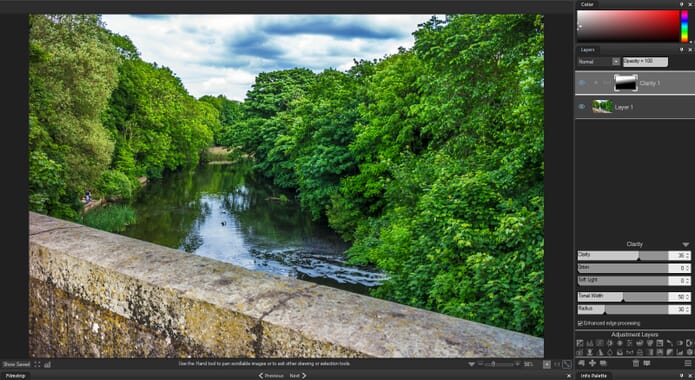Select the Layer 1 name

click(624, 107)
